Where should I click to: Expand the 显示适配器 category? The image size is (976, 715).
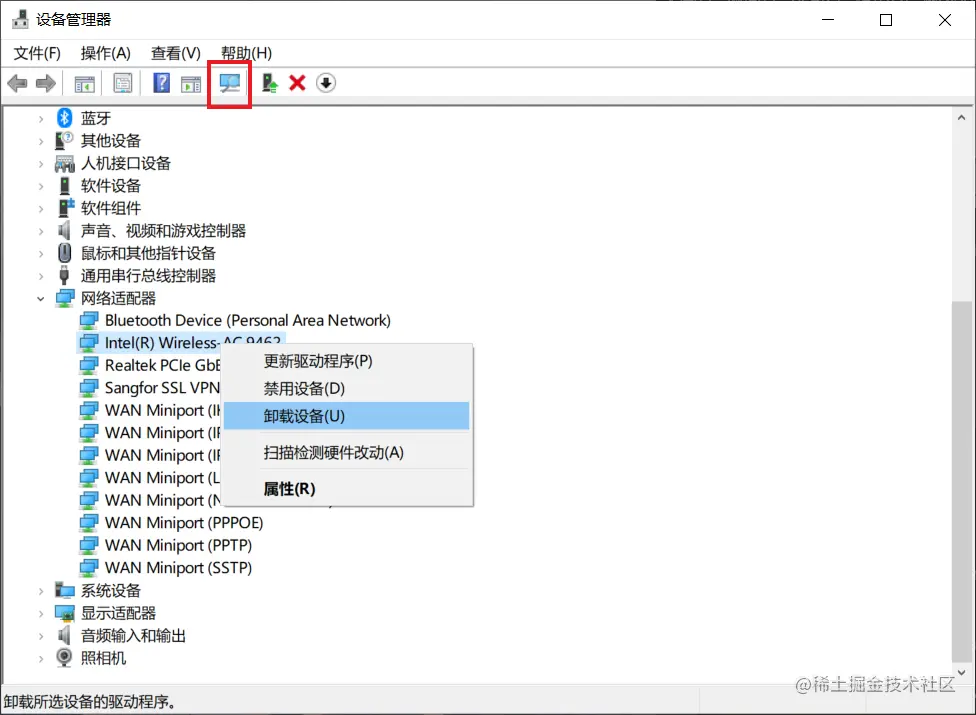(x=41, y=614)
